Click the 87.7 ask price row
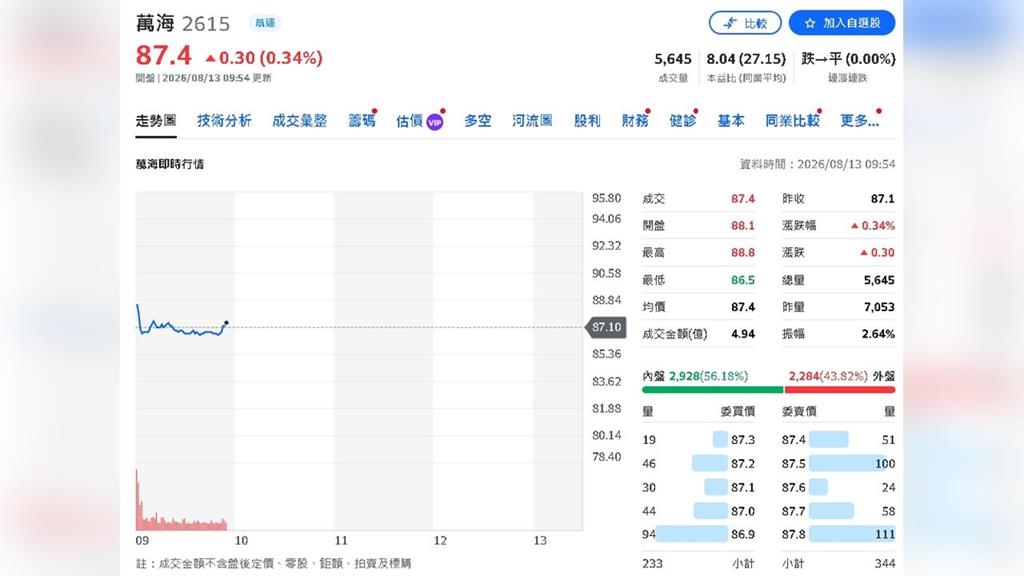The height and width of the screenshot is (576, 1024). click(x=839, y=511)
